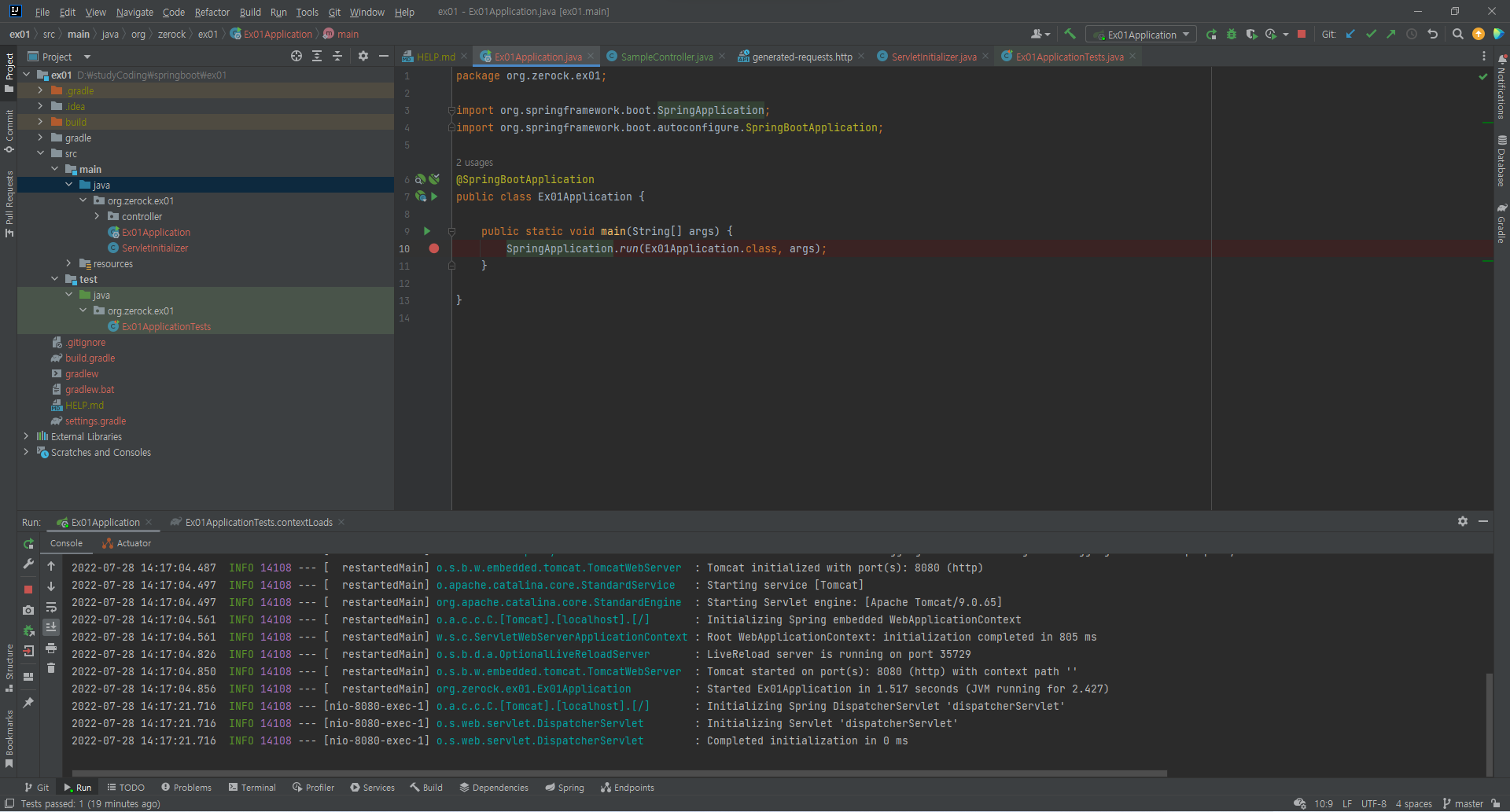Viewport: 1510px width, 812px height.
Task: Clear console output with trash icon
Action: [x=51, y=668]
